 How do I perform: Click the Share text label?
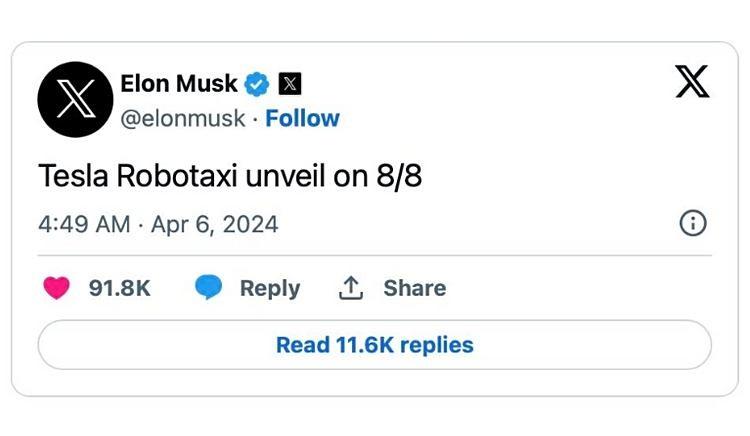[x=414, y=288]
